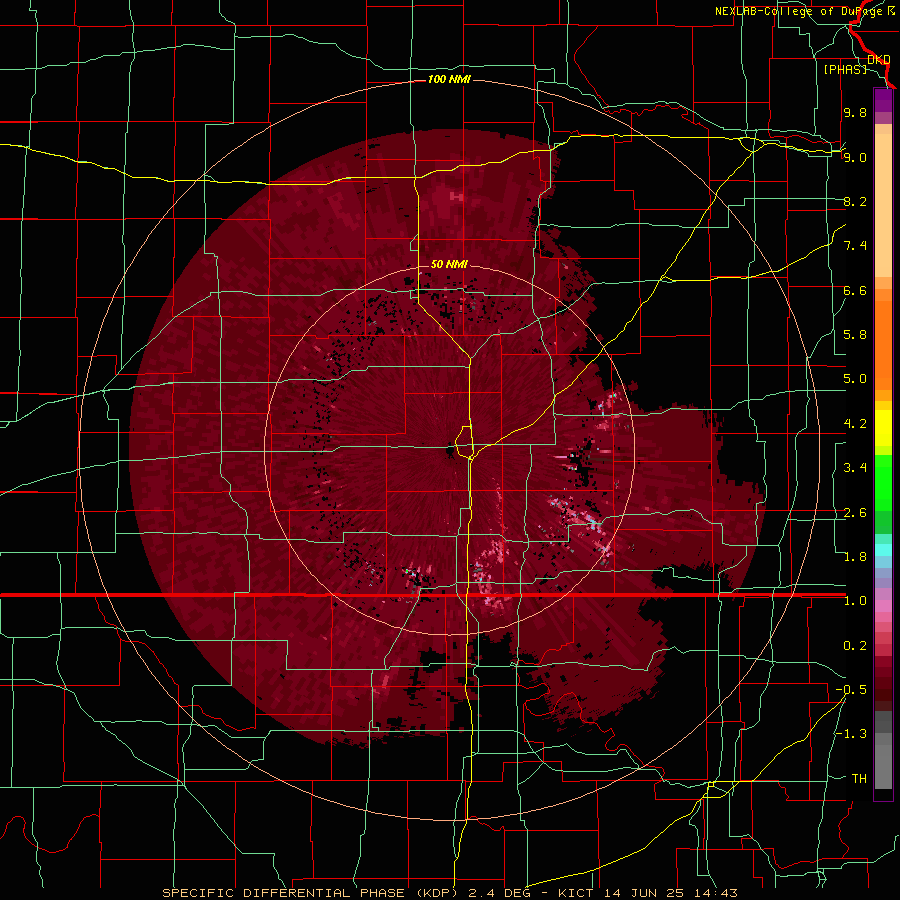This screenshot has width=900, height=900.
Task: Click the 7.4 legend value
Action: coord(855,245)
